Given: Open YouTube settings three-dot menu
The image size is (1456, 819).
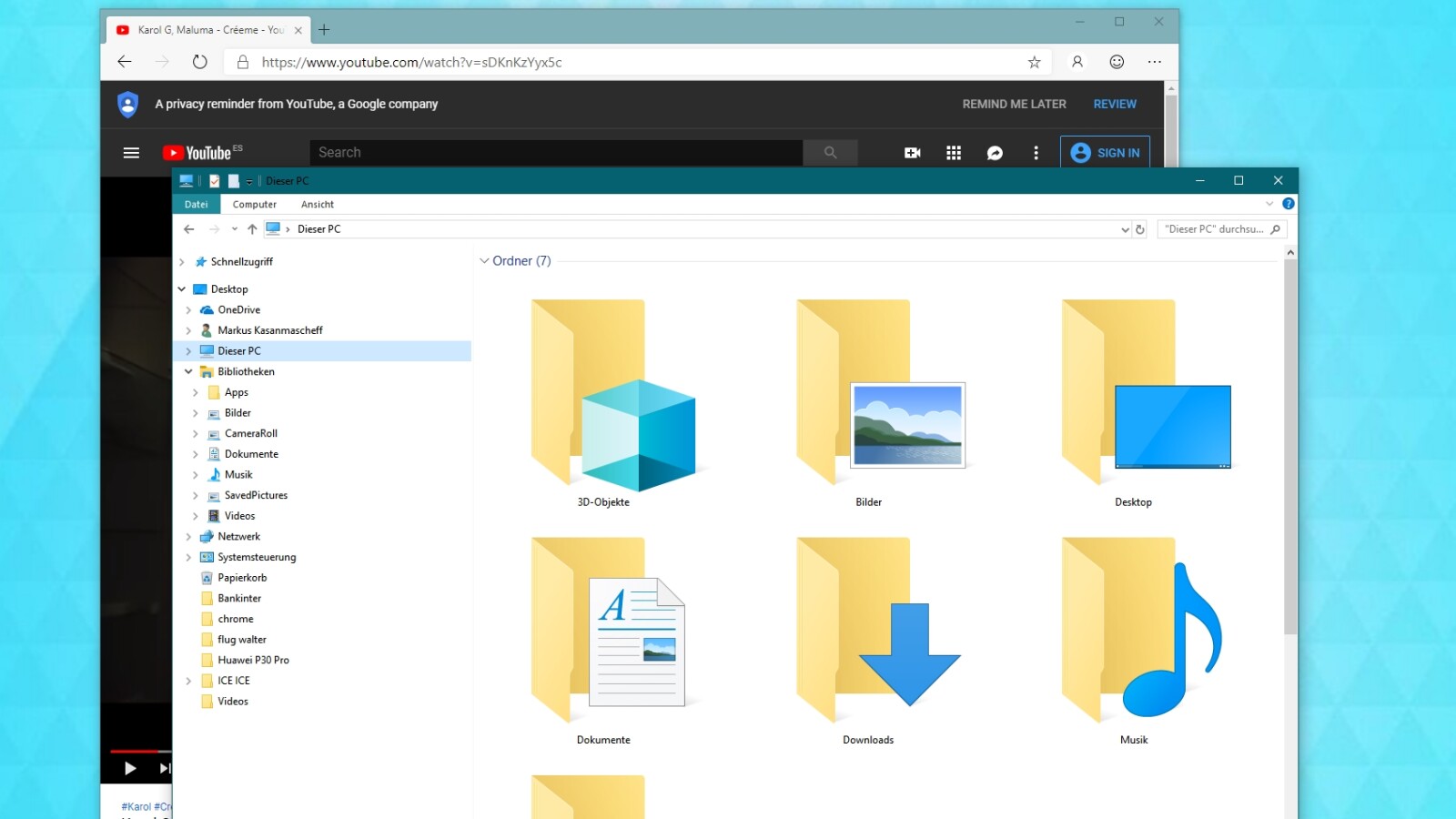Looking at the screenshot, I should click(x=1036, y=153).
